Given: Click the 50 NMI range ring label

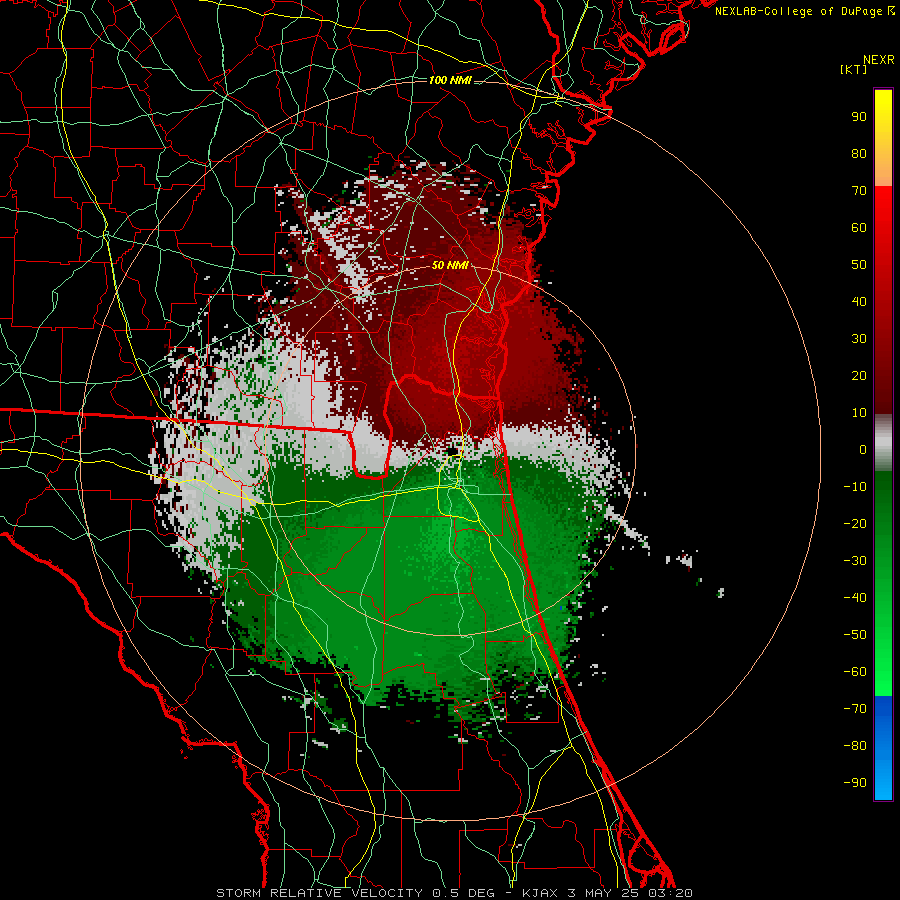Looking at the screenshot, I should pyautogui.click(x=450, y=265).
